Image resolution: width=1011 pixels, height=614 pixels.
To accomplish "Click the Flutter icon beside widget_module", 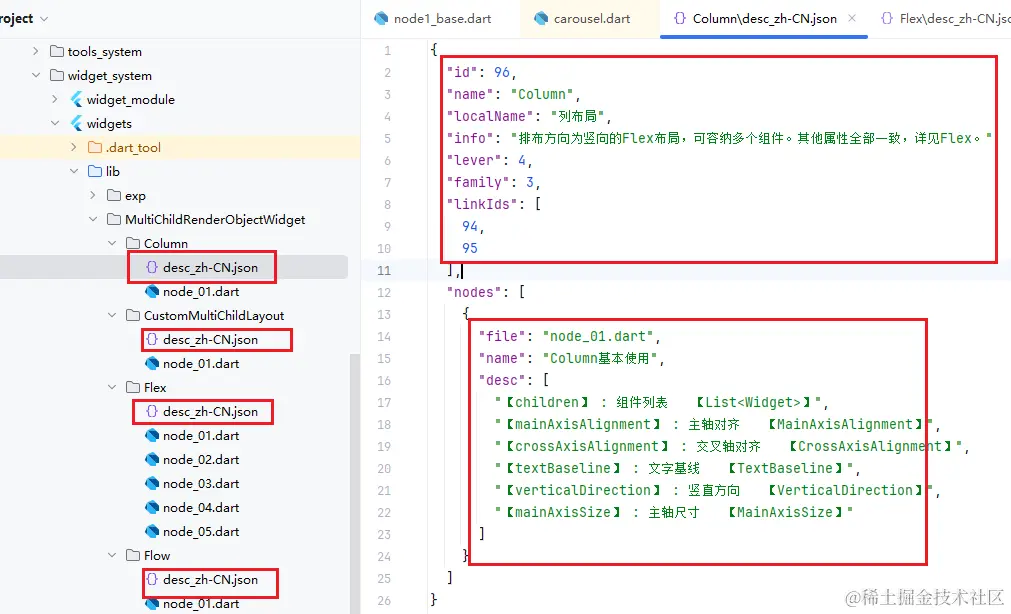I will [x=76, y=99].
